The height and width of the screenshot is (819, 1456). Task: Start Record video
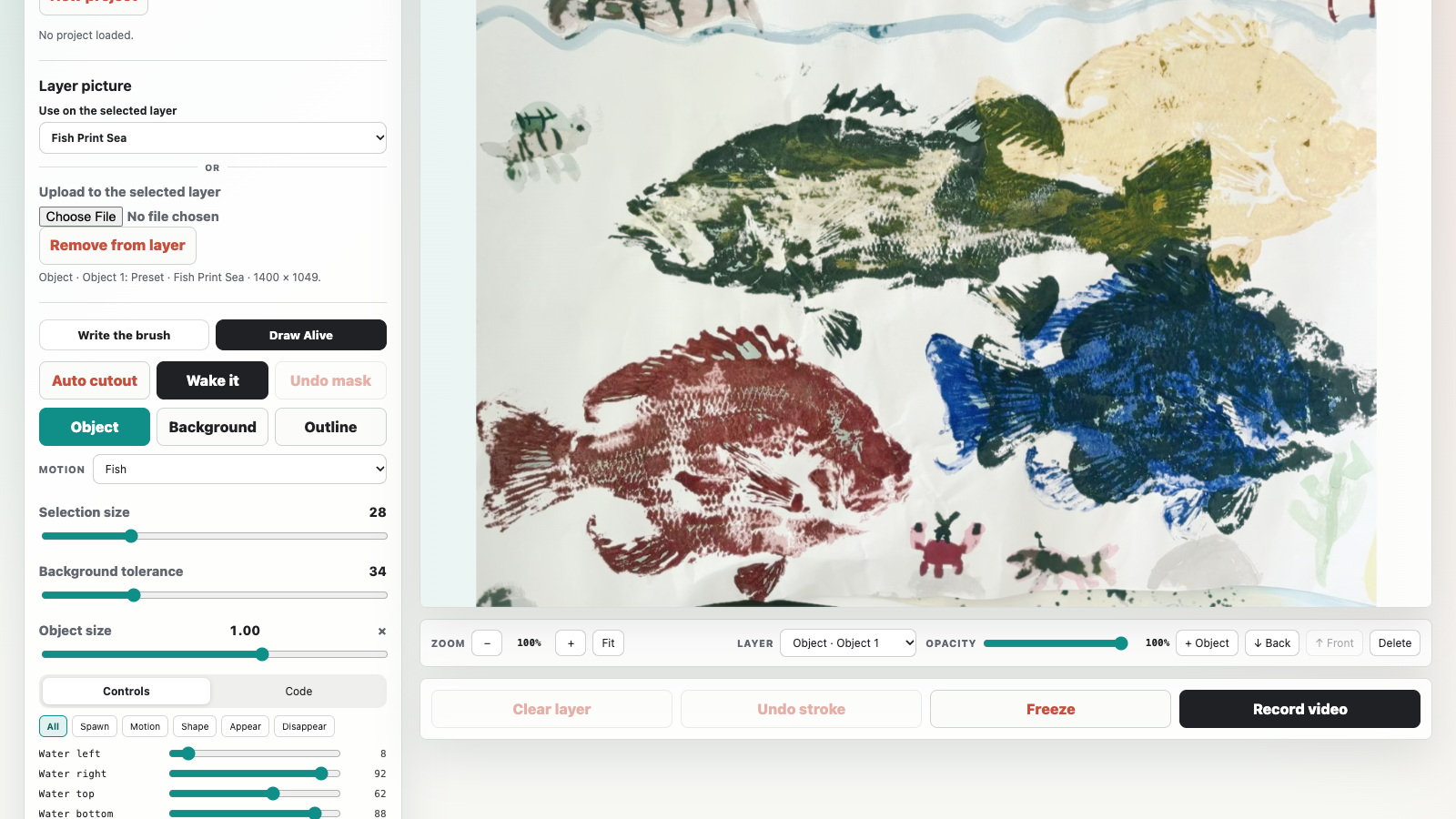pyautogui.click(x=1299, y=709)
